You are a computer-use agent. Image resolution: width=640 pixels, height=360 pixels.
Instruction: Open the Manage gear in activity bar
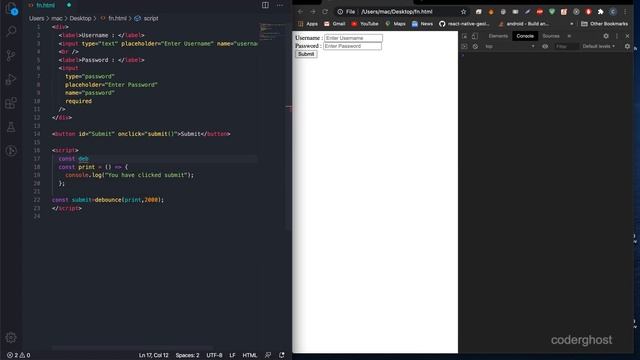point(11,338)
